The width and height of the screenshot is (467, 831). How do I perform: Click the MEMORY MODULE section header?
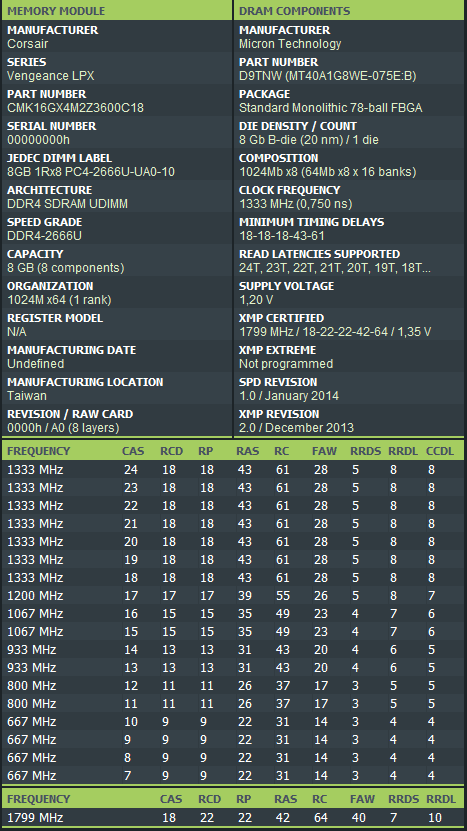pyautogui.click(x=117, y=11)
